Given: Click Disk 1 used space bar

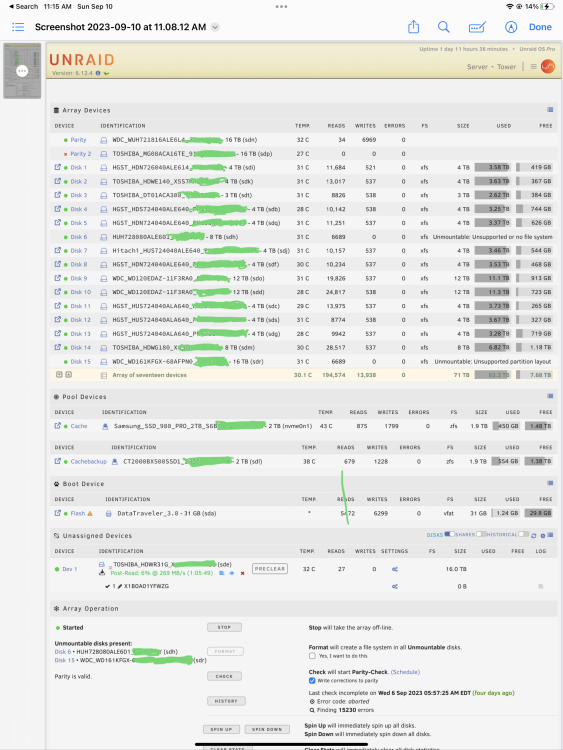Looking at the screenshot, I should (492, 167).
